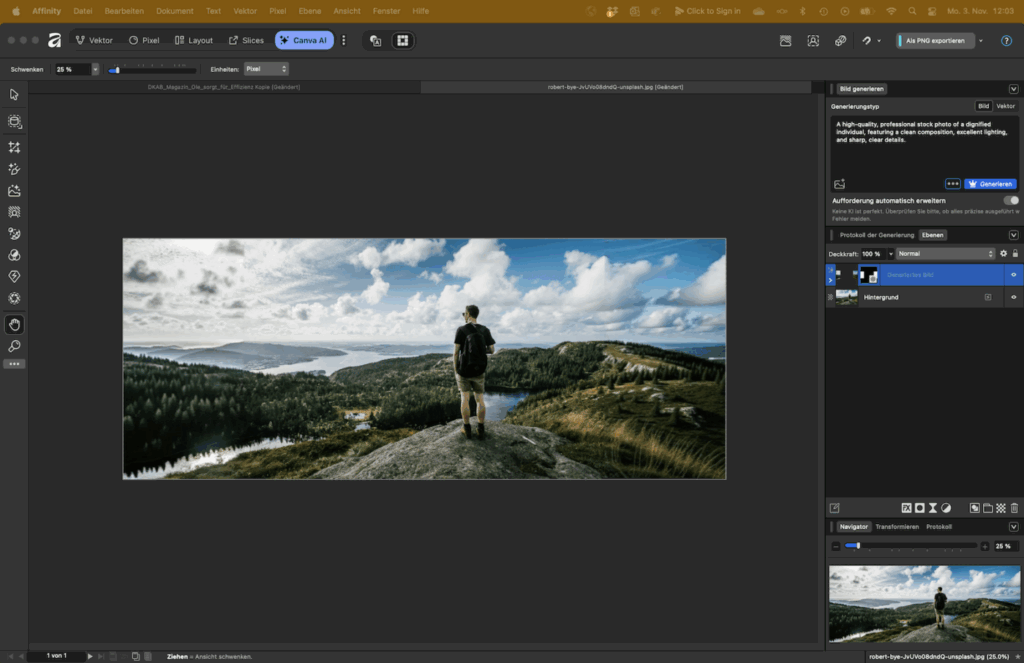Open the Ebene menu in the menu bar
The width and height of the screenshot is (1024, 663).
pyautogui.click(x=309, y=11)
